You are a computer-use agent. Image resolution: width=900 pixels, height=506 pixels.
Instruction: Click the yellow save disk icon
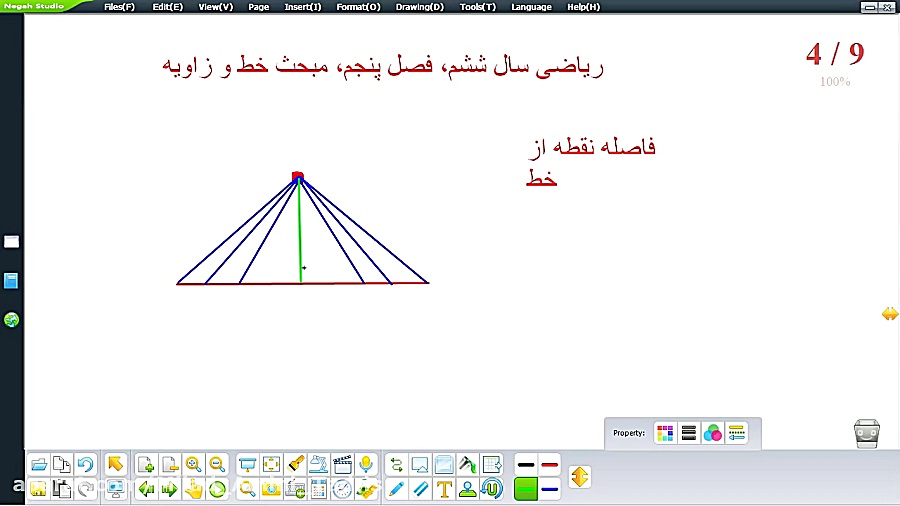pyautogui.click(x=38, y=489)
